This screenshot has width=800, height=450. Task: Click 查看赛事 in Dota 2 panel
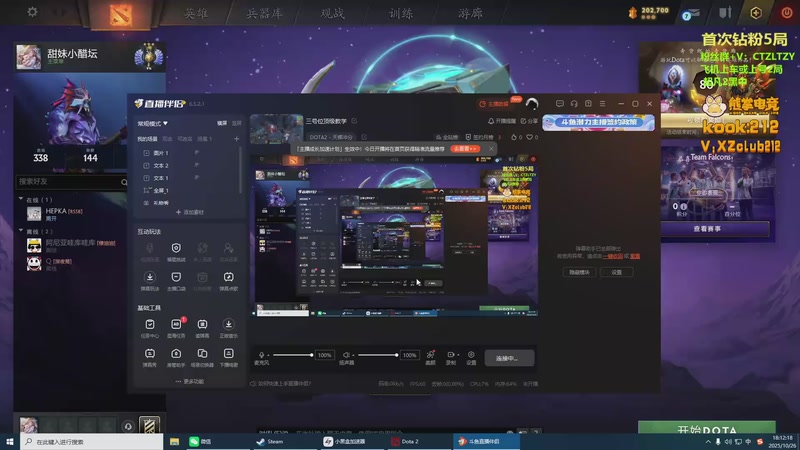point(707,229)
